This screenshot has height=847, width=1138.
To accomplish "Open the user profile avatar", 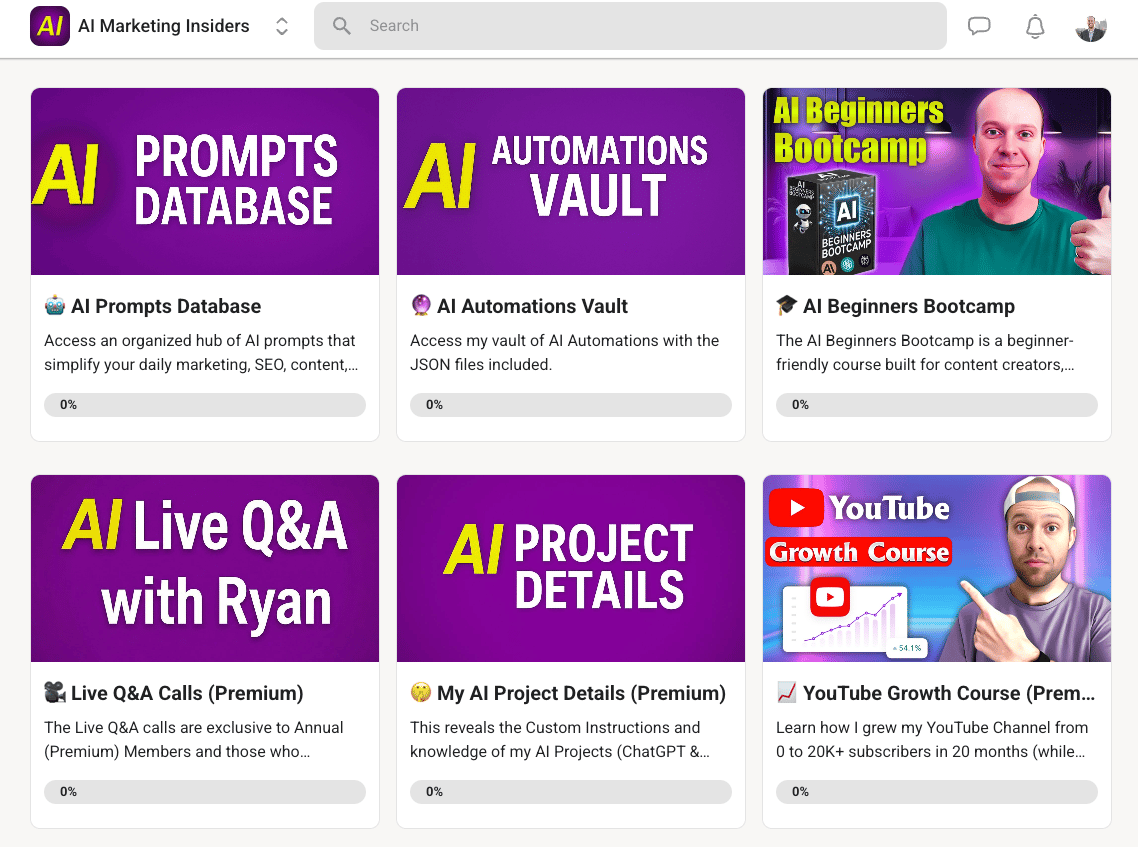I will click(1091, 27).
